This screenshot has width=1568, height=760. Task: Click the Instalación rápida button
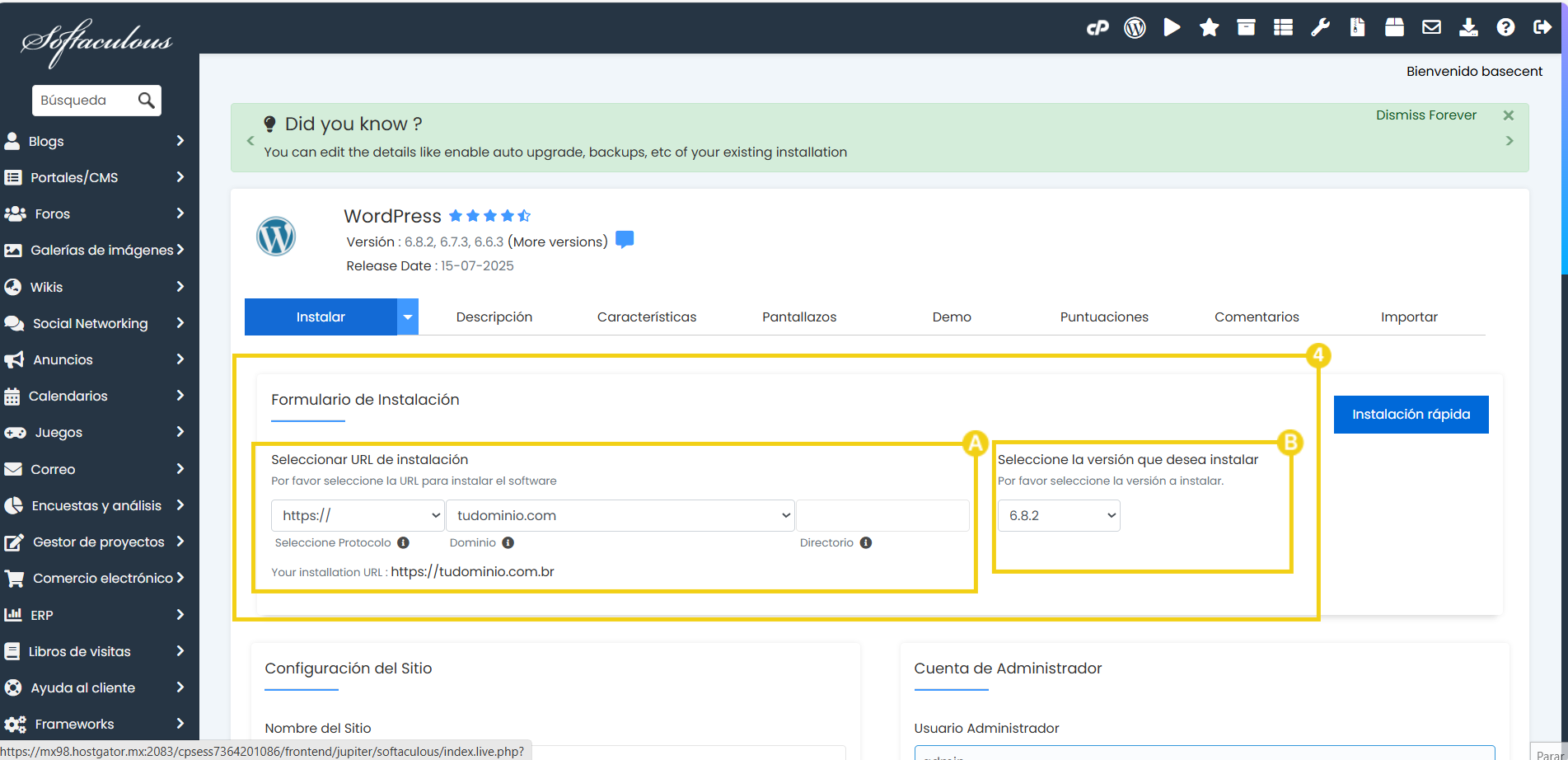1411,414
